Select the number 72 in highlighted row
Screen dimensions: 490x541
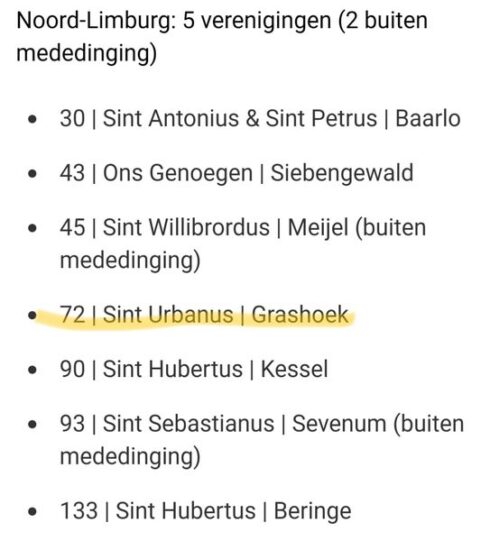(x=72, y=315)
